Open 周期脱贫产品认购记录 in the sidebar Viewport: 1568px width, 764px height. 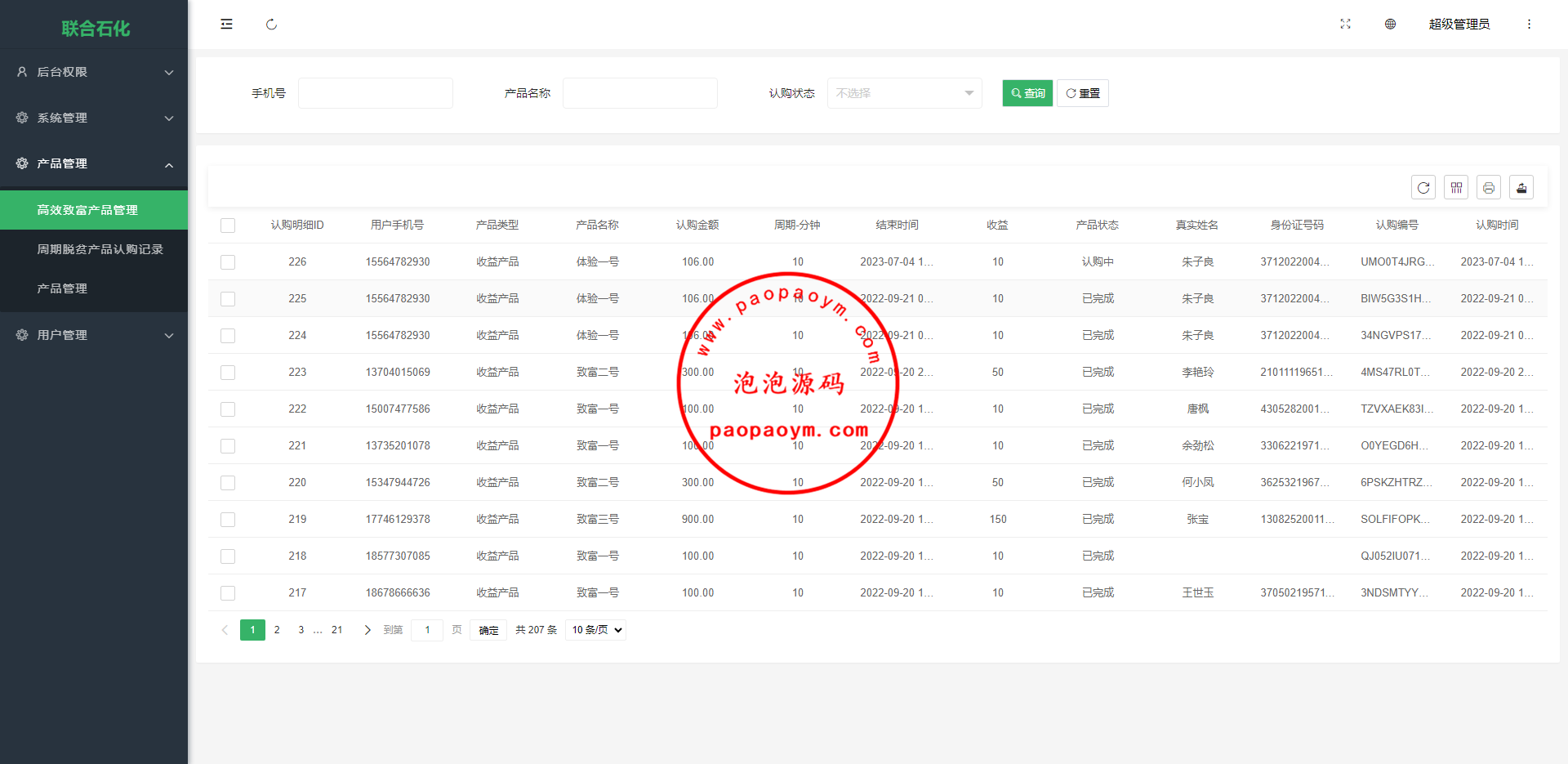click(x=100, y=249)
